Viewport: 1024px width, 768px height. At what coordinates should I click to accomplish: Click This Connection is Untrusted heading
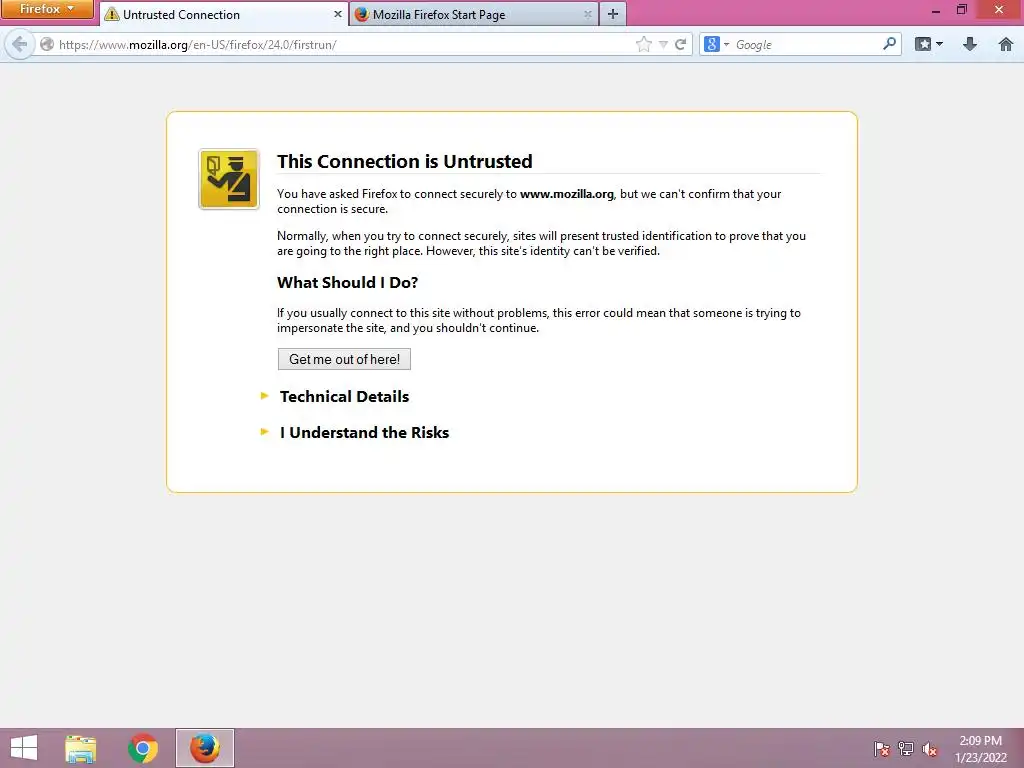(x=405, y=161)
